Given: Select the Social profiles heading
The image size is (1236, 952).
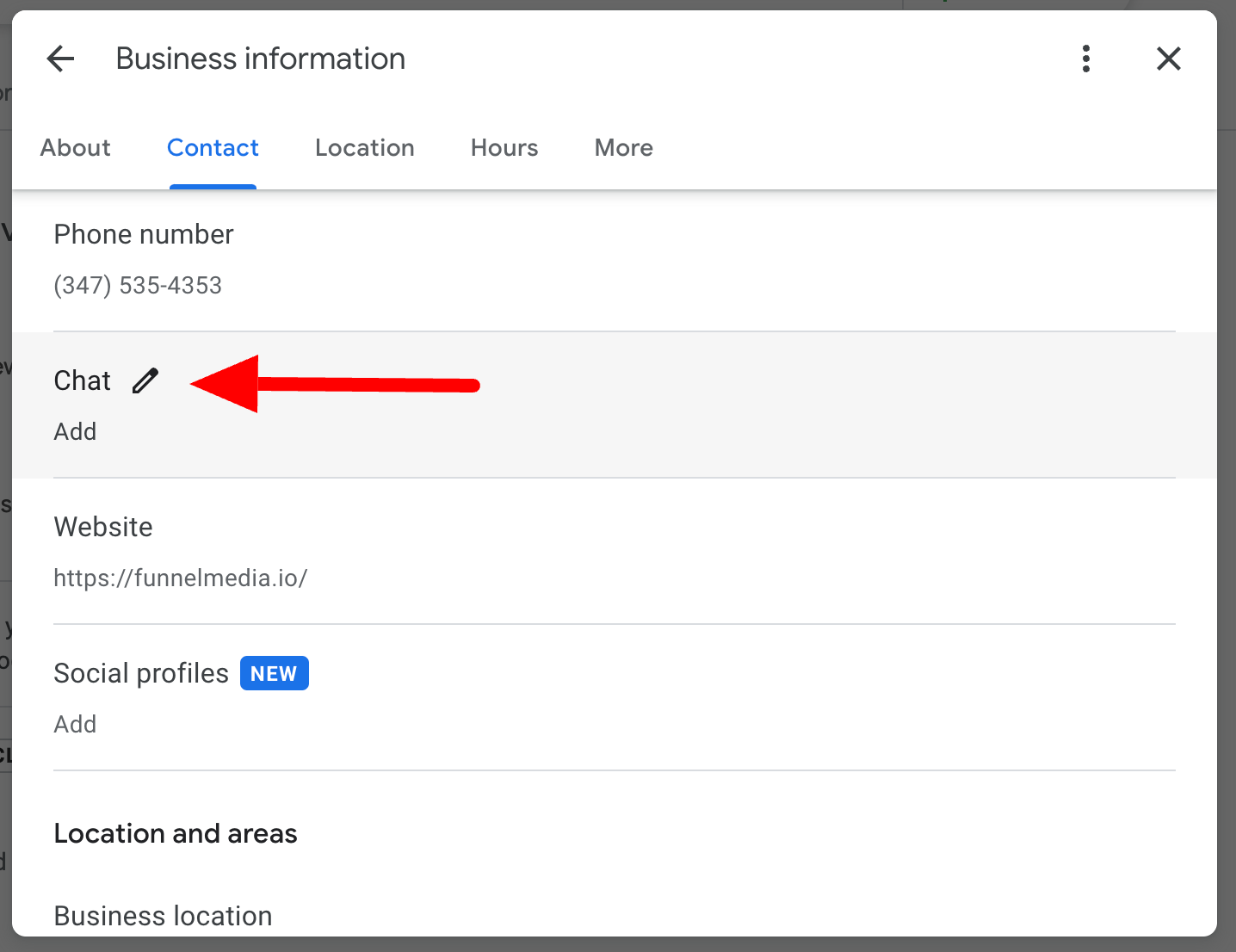Looking at the screenshot, I should pos(141,673).
